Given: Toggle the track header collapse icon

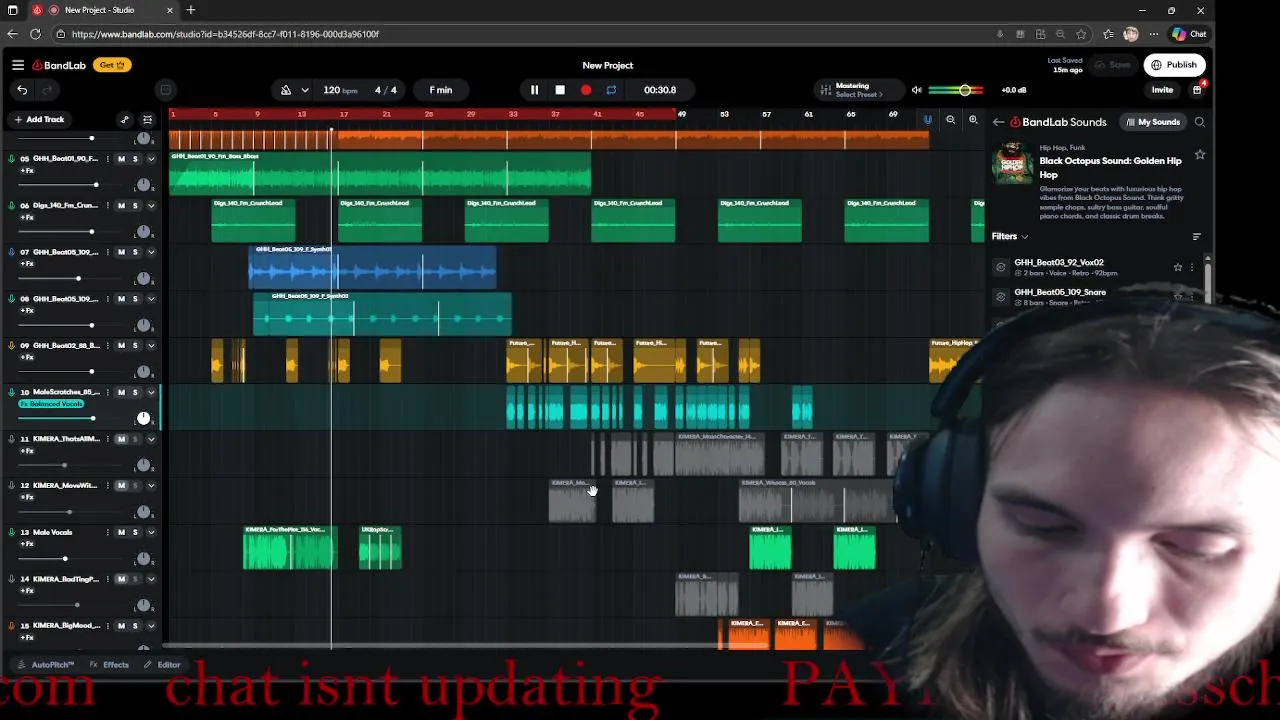Looking at the screenshot, I should (147, 119).
